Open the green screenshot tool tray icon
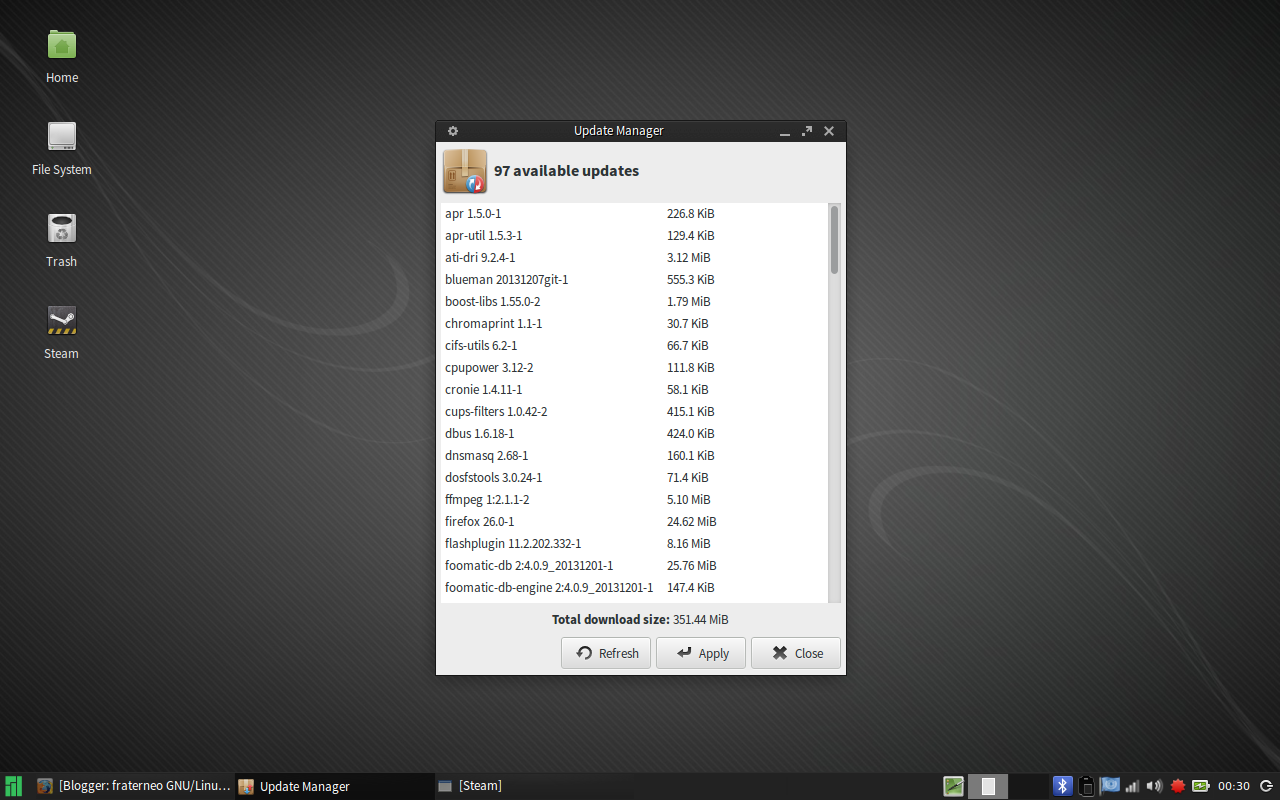 (953, 786)
